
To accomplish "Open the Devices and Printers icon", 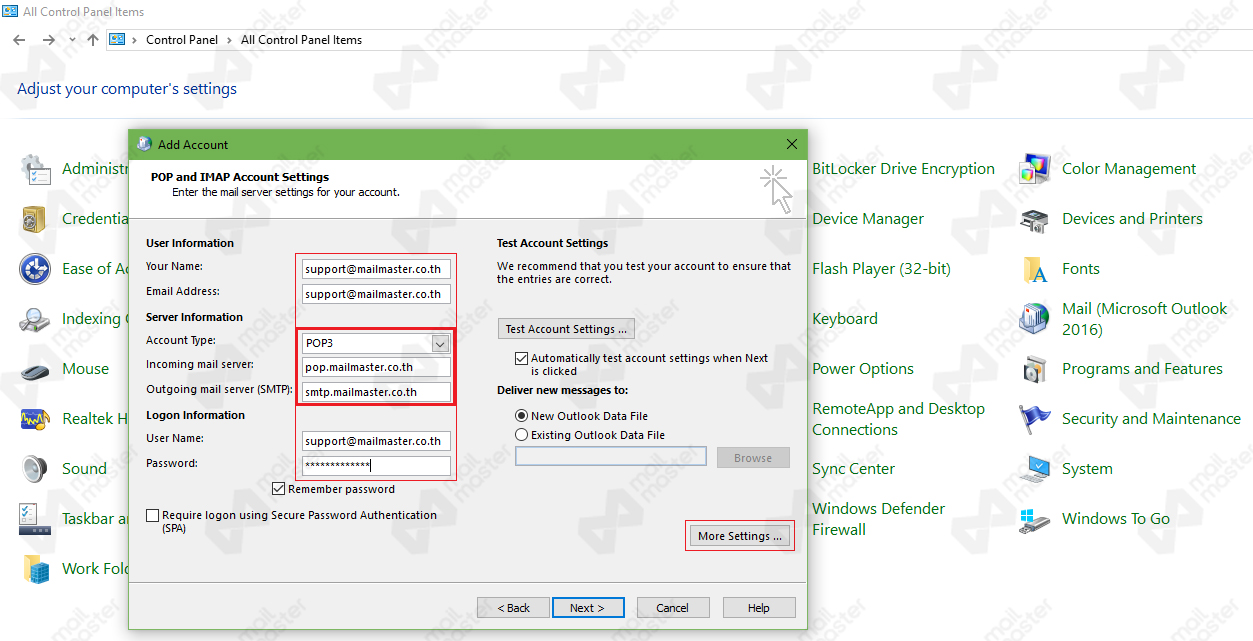I will pos(1034,219).
